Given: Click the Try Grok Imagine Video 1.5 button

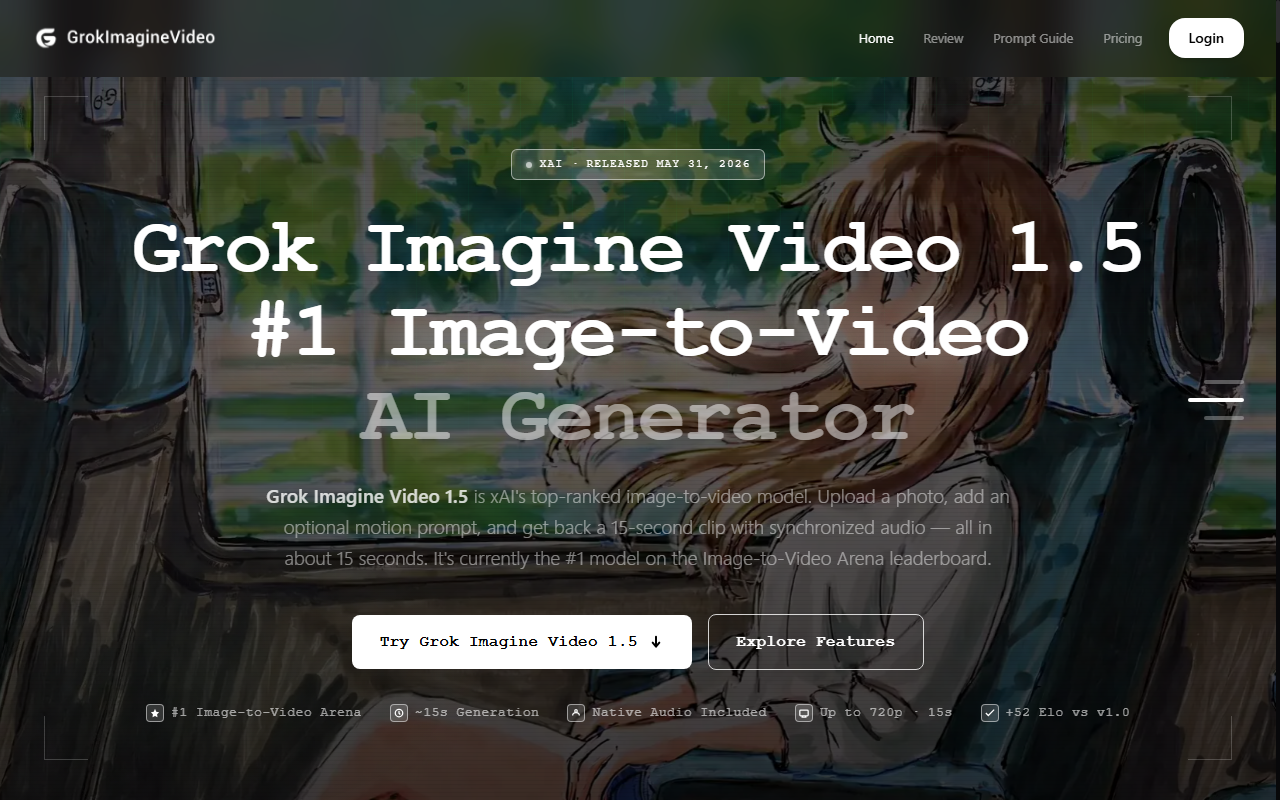Looking at the screenshot, I should click(521, 642).
